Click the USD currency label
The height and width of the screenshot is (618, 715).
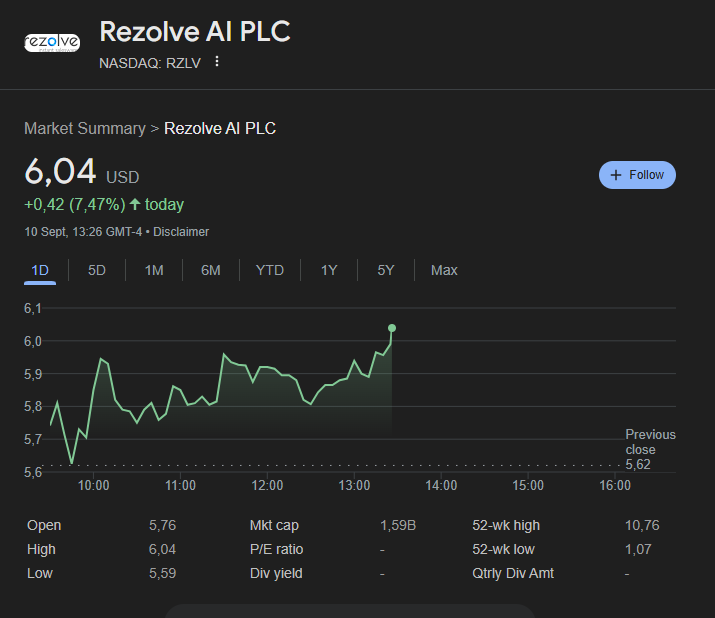[123, 177]
